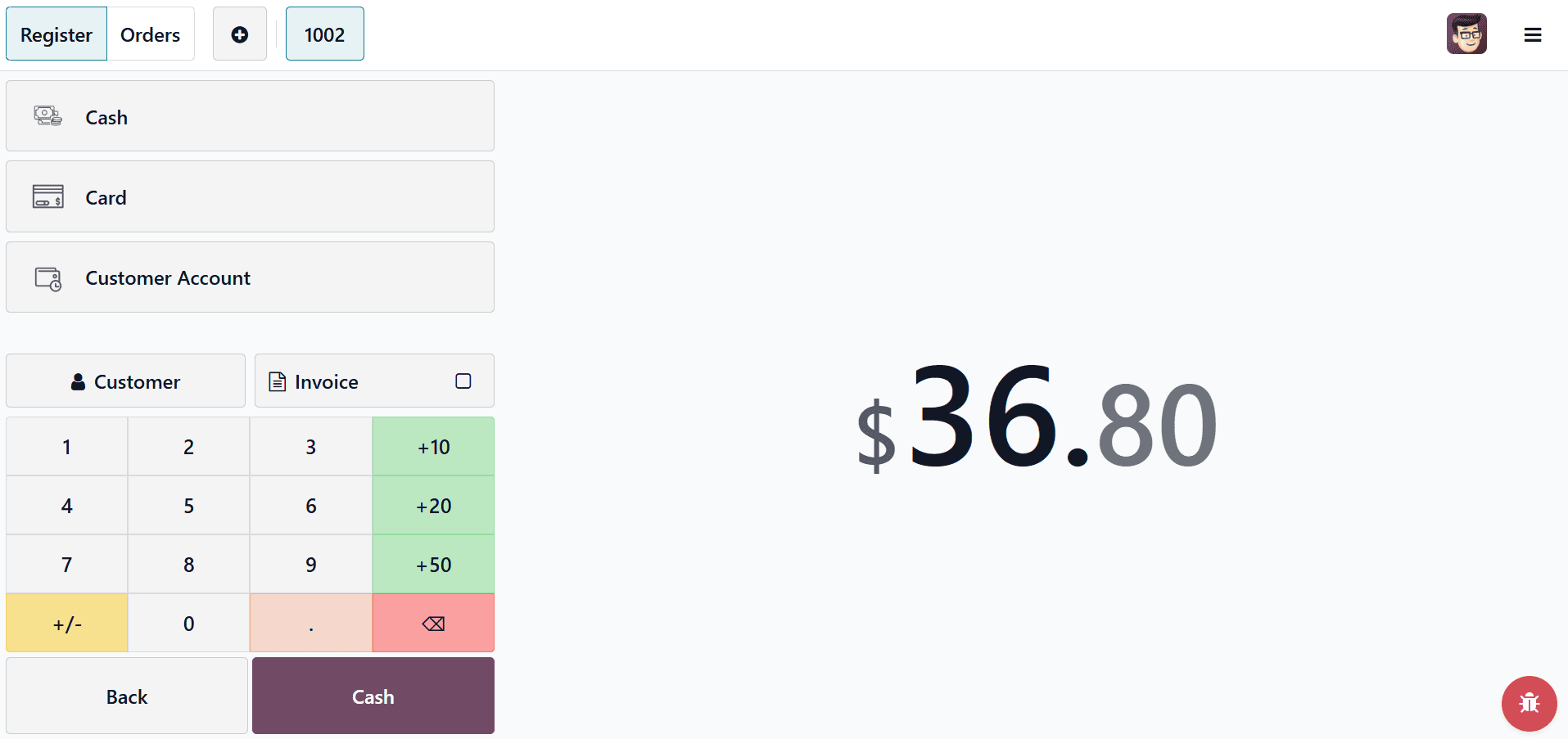Click the customer person icon
This screenshot has height=739, width=1568.
click(78, 381)
